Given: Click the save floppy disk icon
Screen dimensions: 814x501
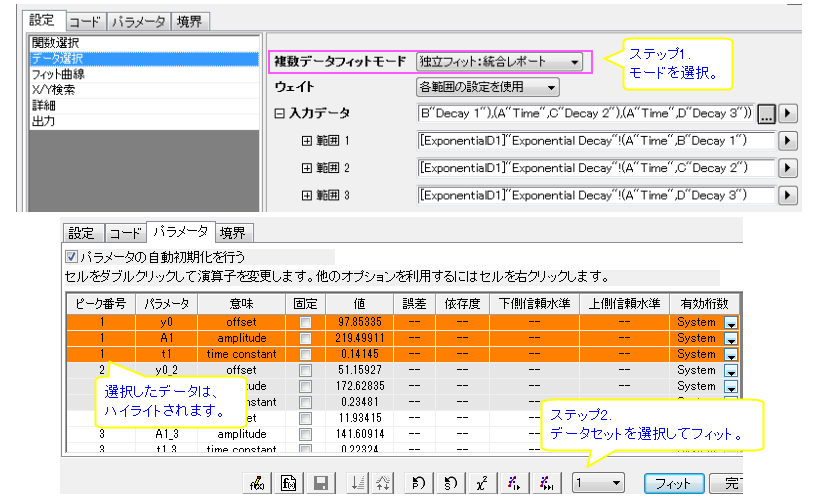Looking at the screenshot, I should coord(321,483).
